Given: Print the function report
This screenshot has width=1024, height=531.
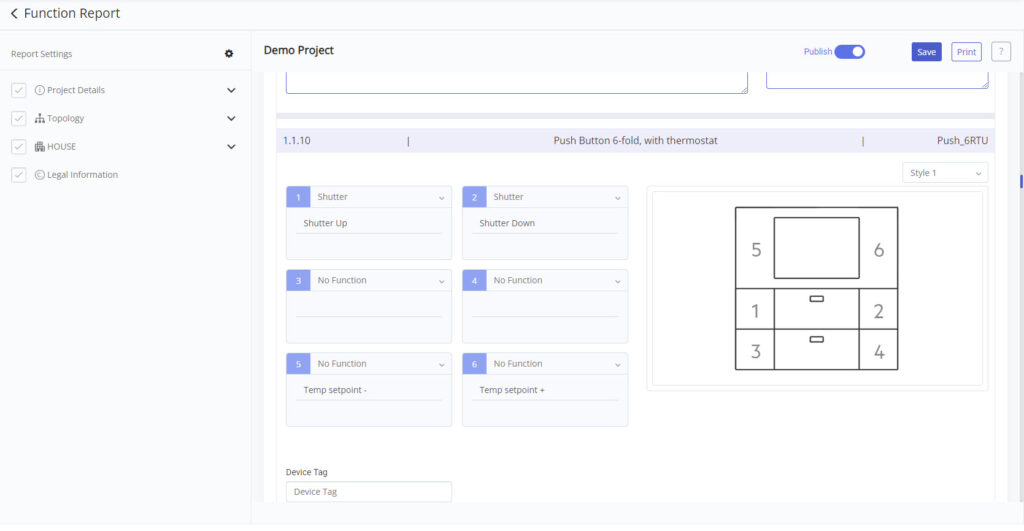Looking at the screenshot, I should pyautogui.click(x=966, y=52).
